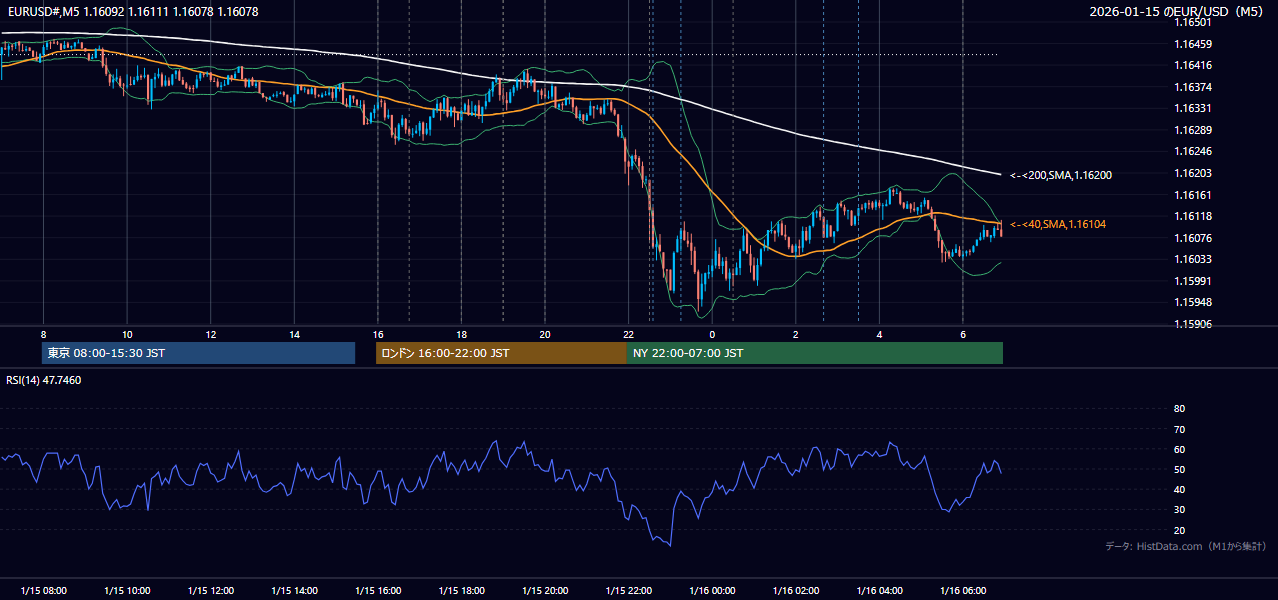Select the NY 22:00-07:00 JST session bar
Viewport: 1278px width, 600px height.
815,353
